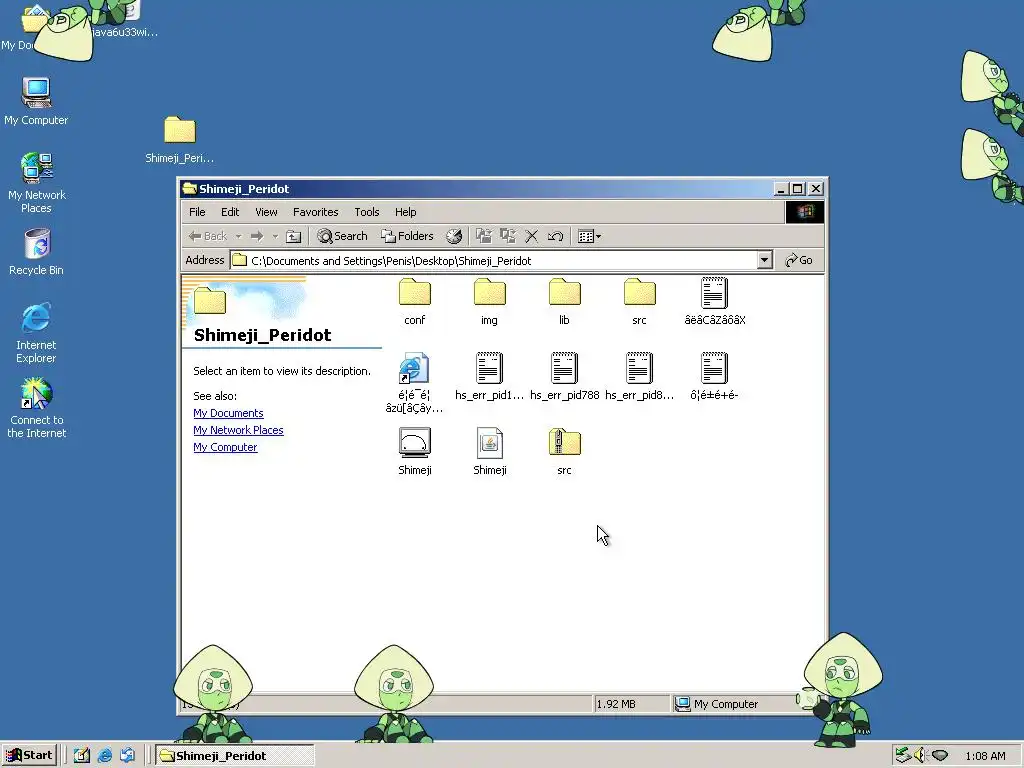1024x768 pixels.
Task: Show the Folders pane
Action: 407,236
